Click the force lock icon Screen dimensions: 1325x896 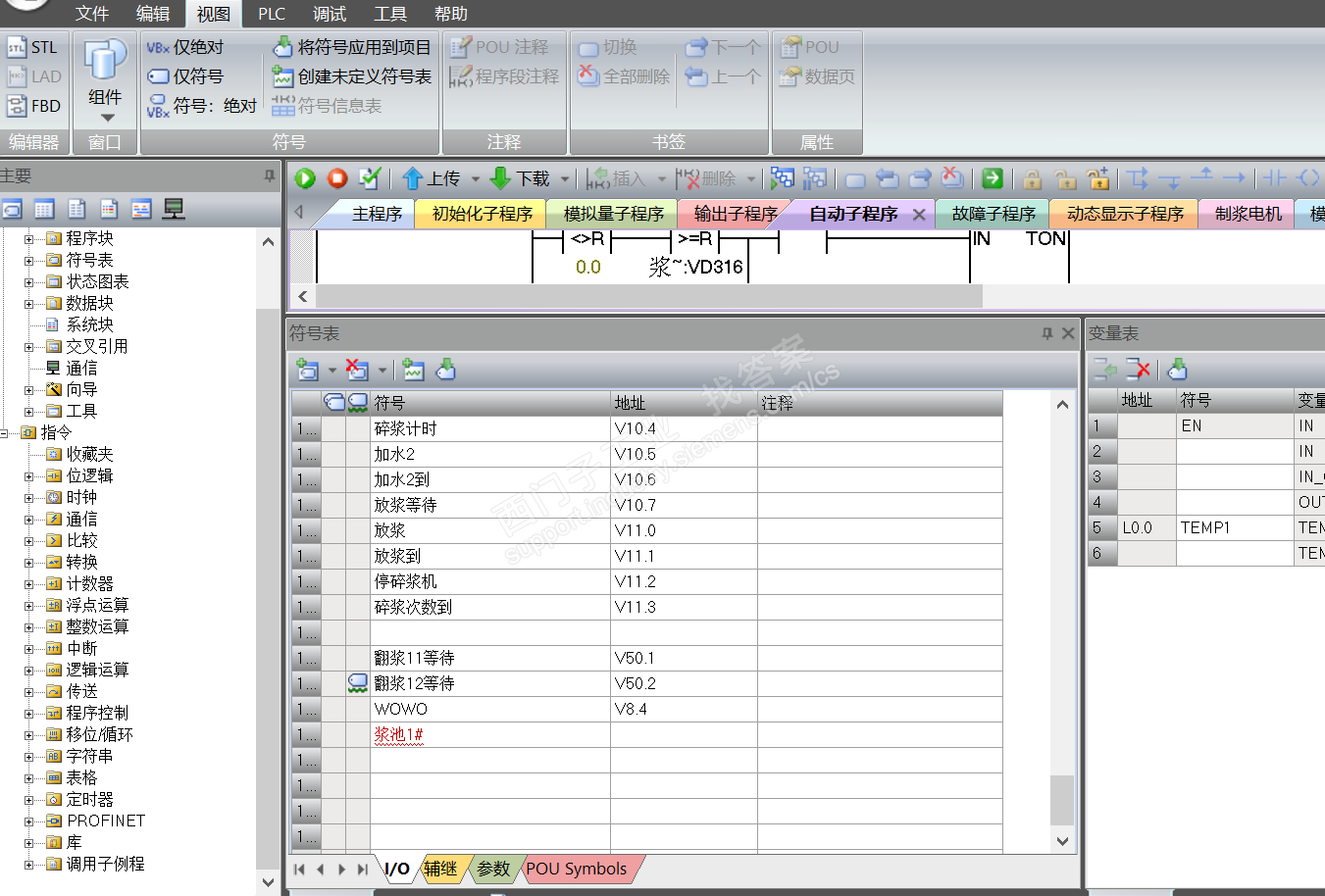[x=1033, y=178]
